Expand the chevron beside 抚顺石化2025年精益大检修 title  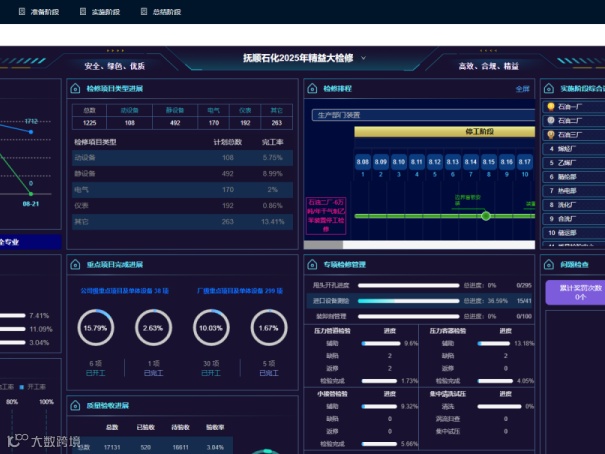(363, 58)
